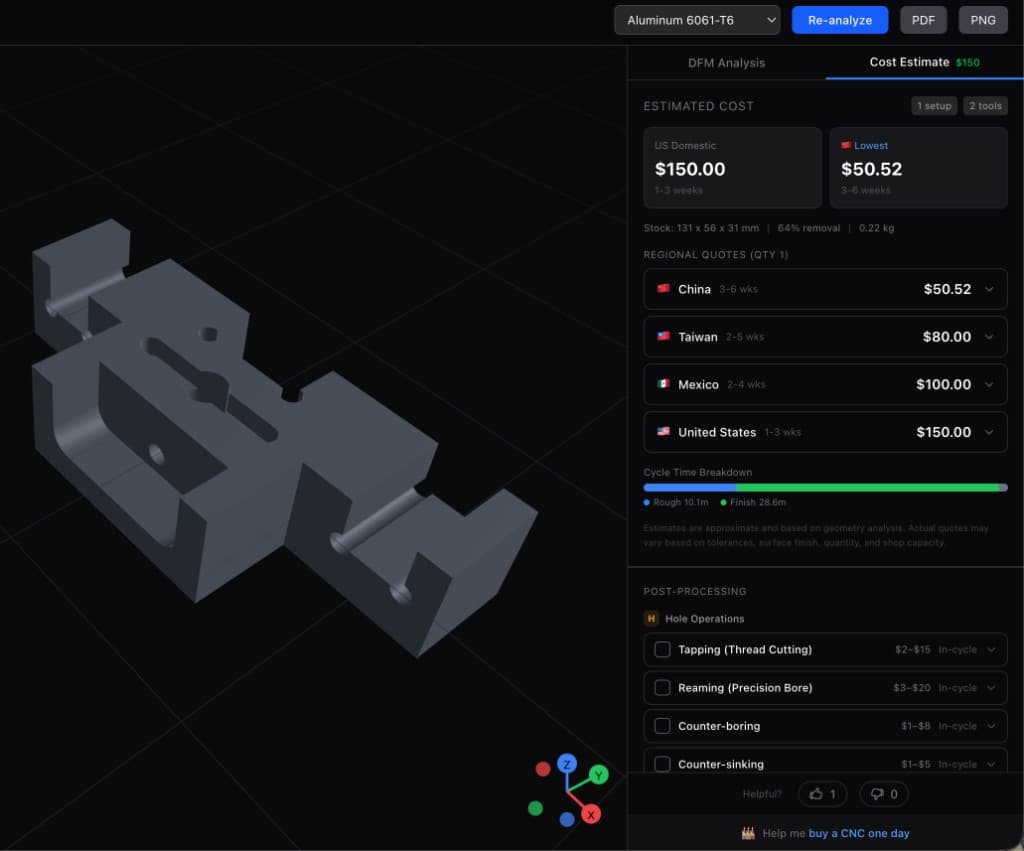Enable Tapping (Thread Cutting) post-processing

pos(663,649)
